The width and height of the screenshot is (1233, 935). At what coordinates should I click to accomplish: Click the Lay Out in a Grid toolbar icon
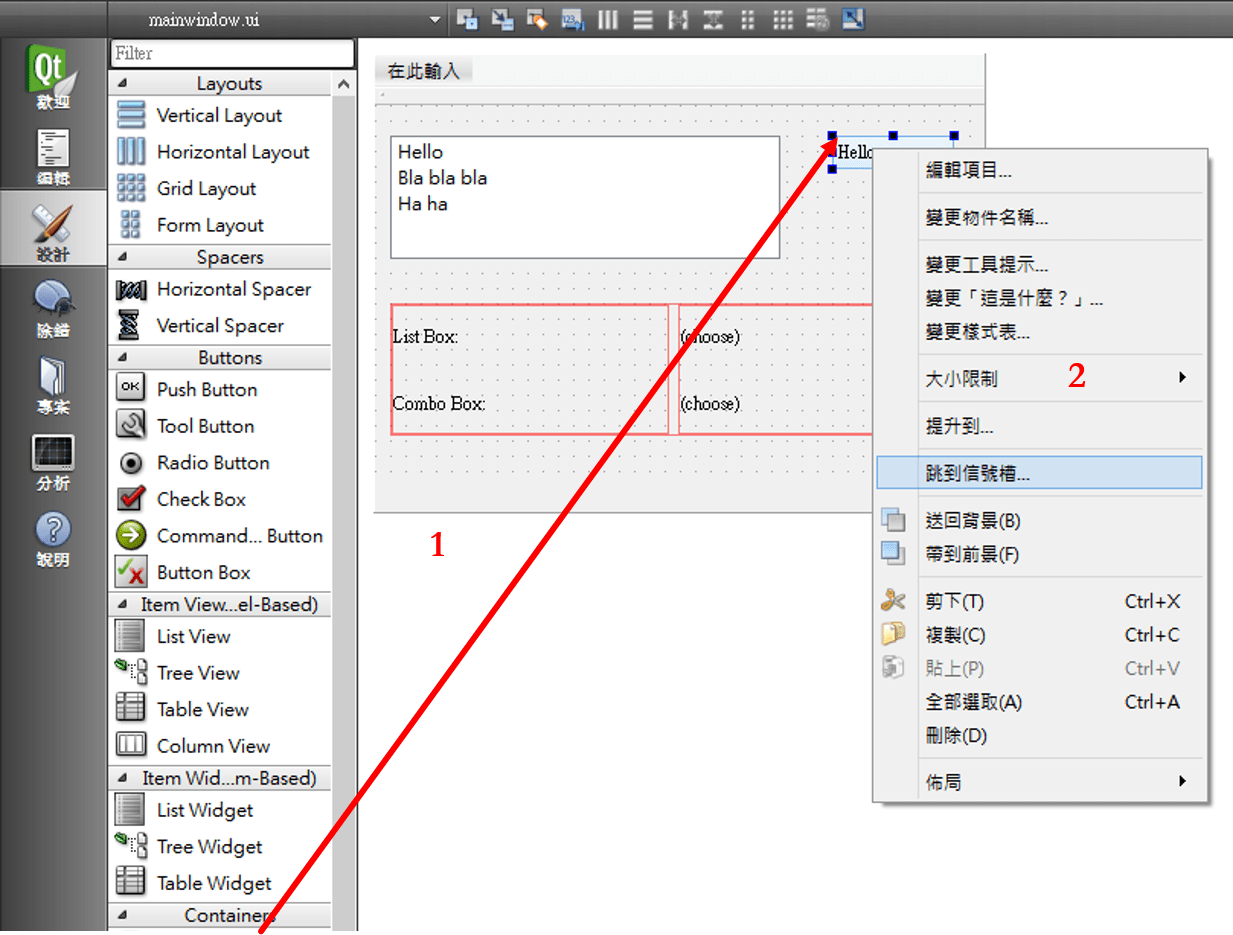coord(783,19)
